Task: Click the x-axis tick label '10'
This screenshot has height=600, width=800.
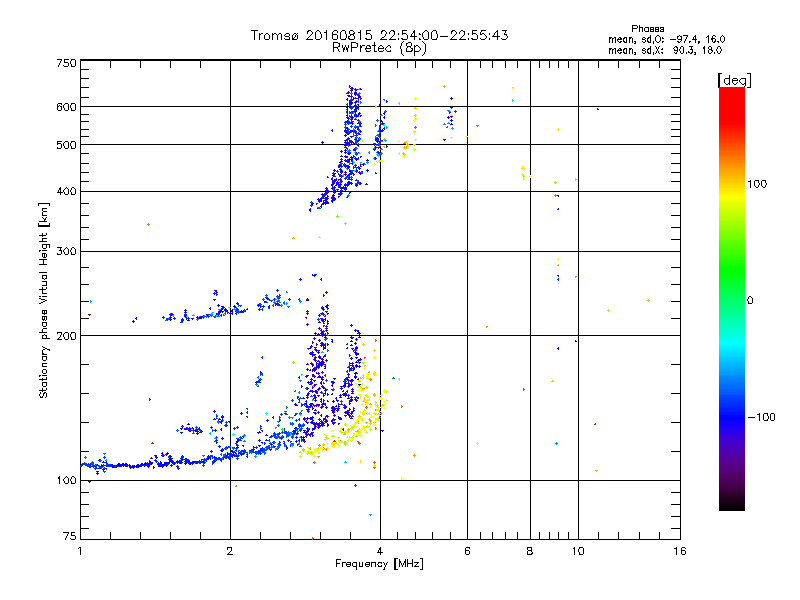Action: pos(578,551)
